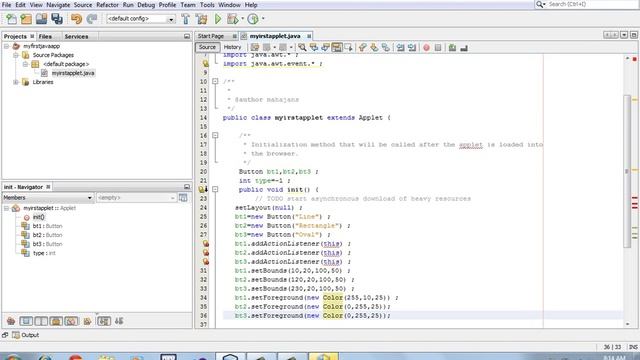Screen dimensions: 640x360
Task: Collapse the default package node
Action: (25, 64)
